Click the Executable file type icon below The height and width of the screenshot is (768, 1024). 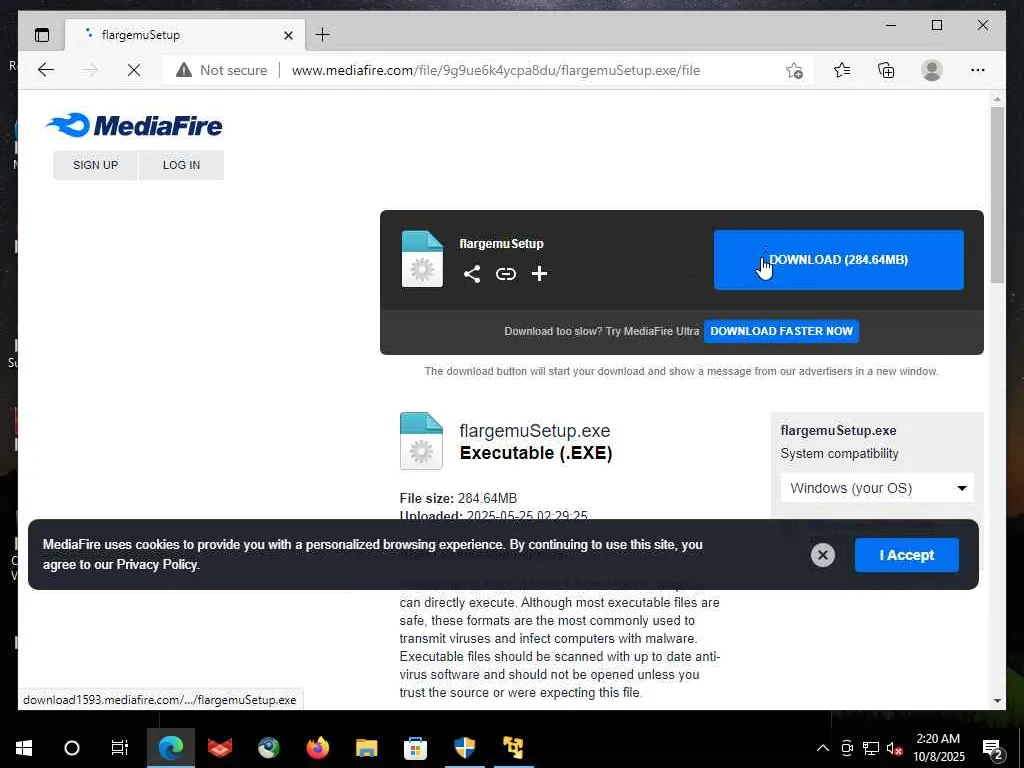click(421, 441)
